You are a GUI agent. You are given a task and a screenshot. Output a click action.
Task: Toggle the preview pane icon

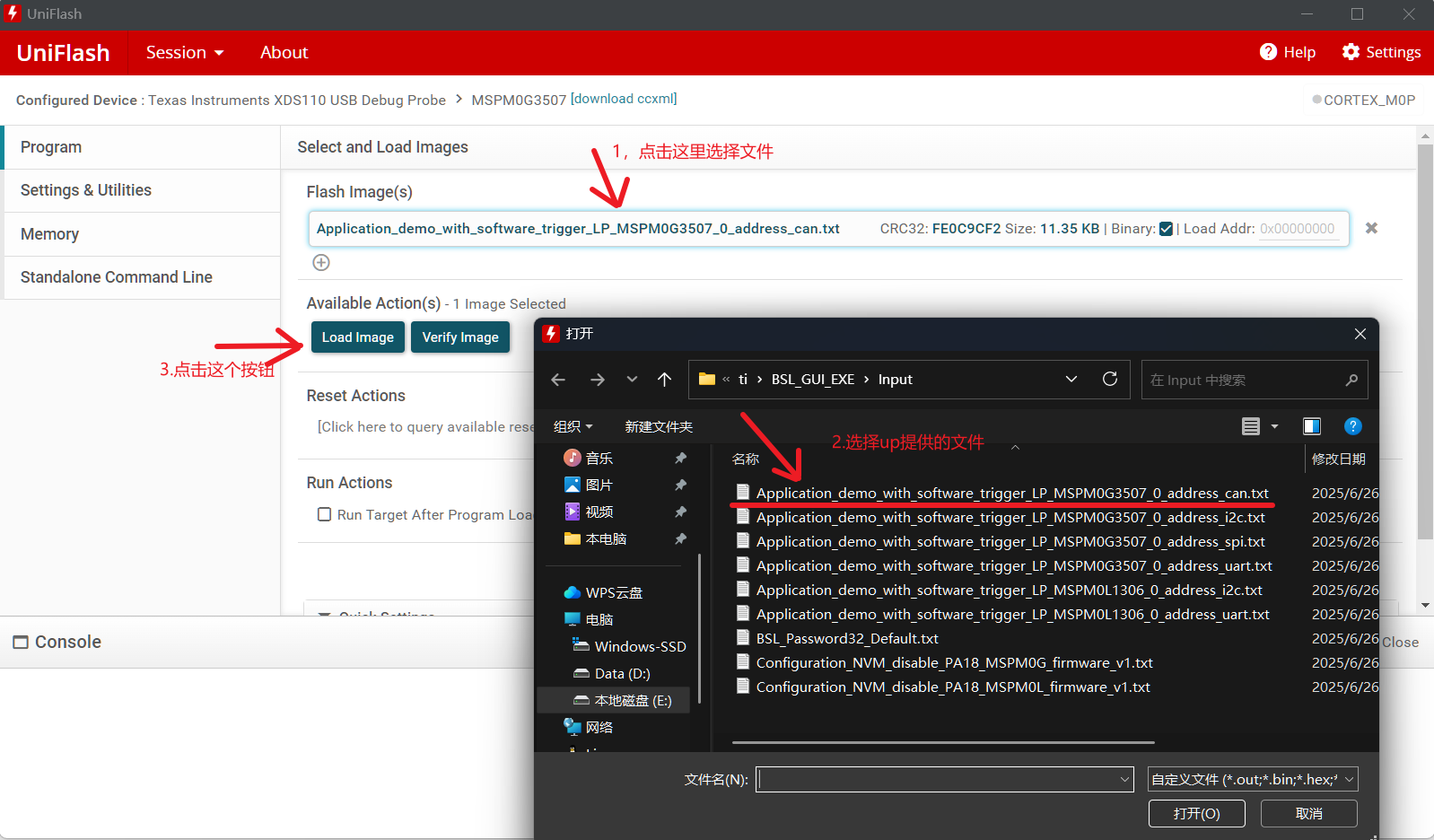click(1312, 426)
